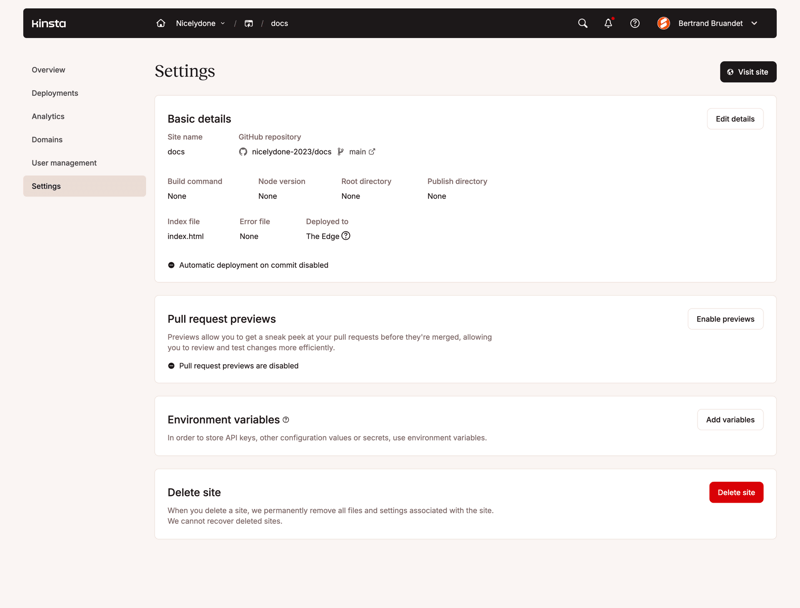
Task: Open the help question mark icon
Action: (634, 23)
